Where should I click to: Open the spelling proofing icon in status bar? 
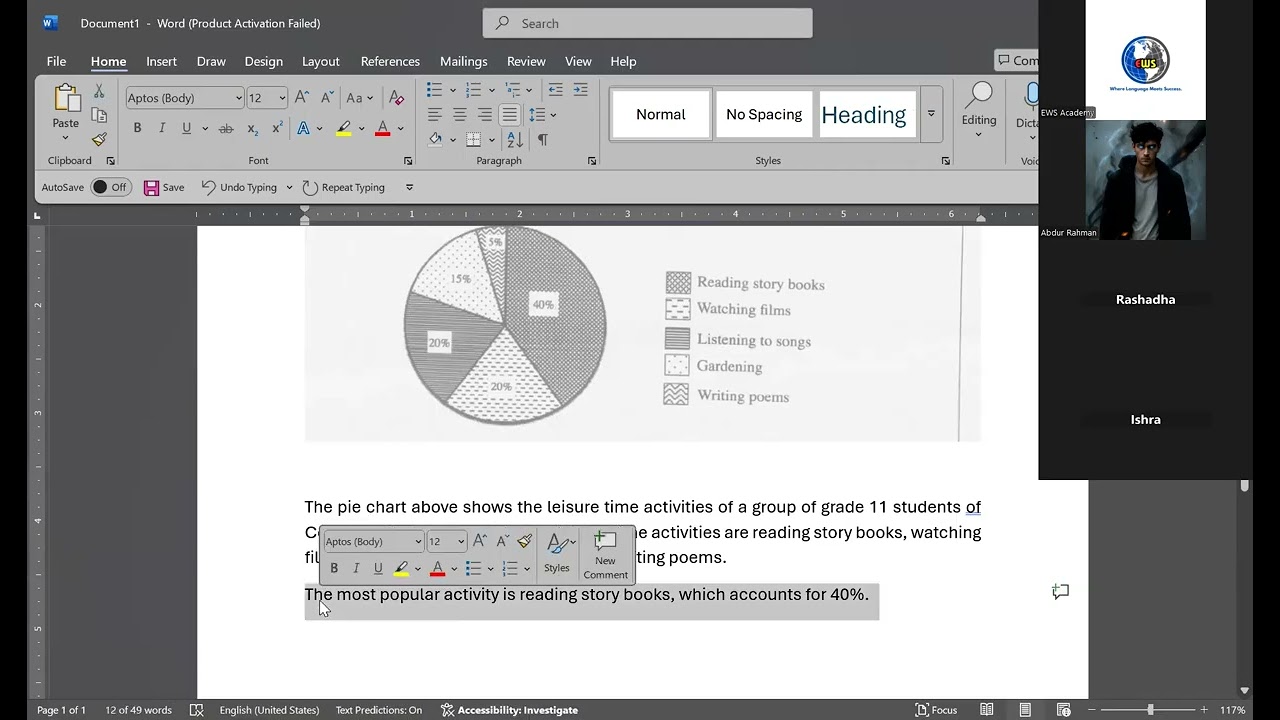coord(197,710)
